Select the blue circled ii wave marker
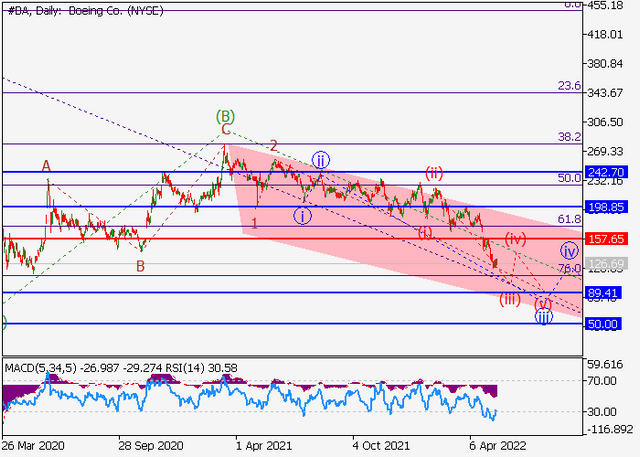640x457 pixels. tap(321, 160)
